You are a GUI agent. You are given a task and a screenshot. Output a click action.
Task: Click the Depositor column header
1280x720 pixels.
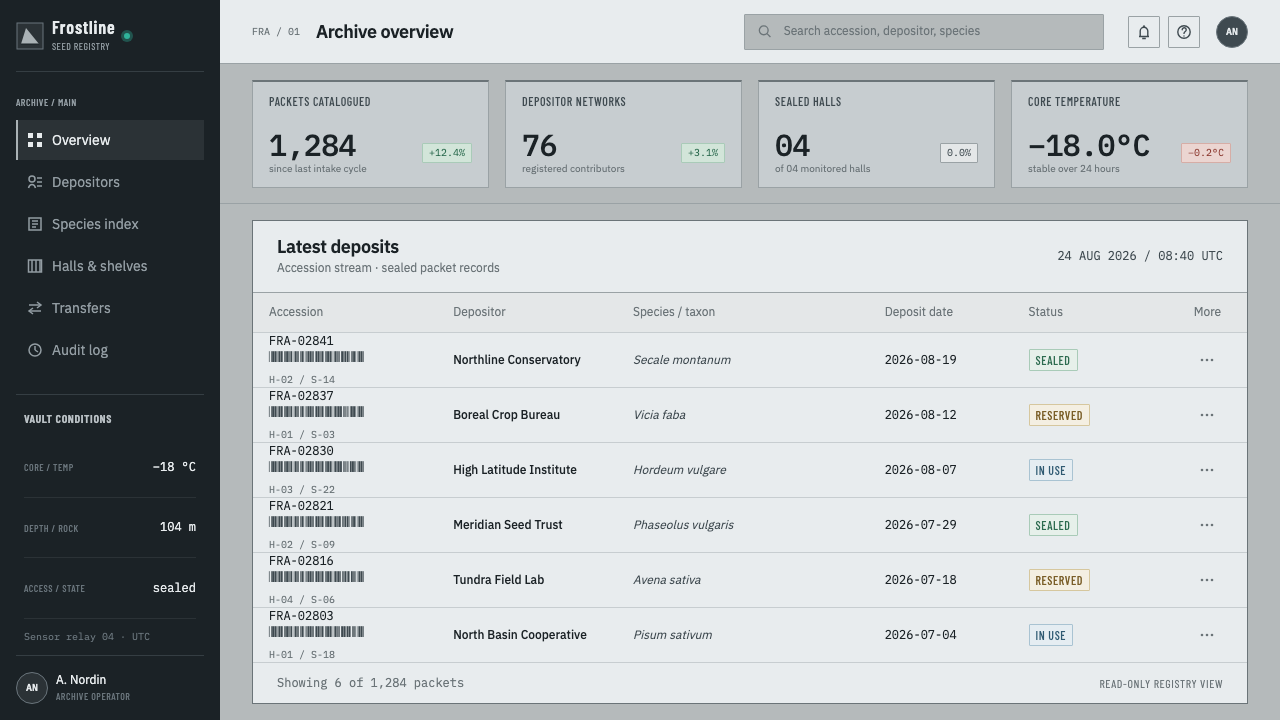479,312
